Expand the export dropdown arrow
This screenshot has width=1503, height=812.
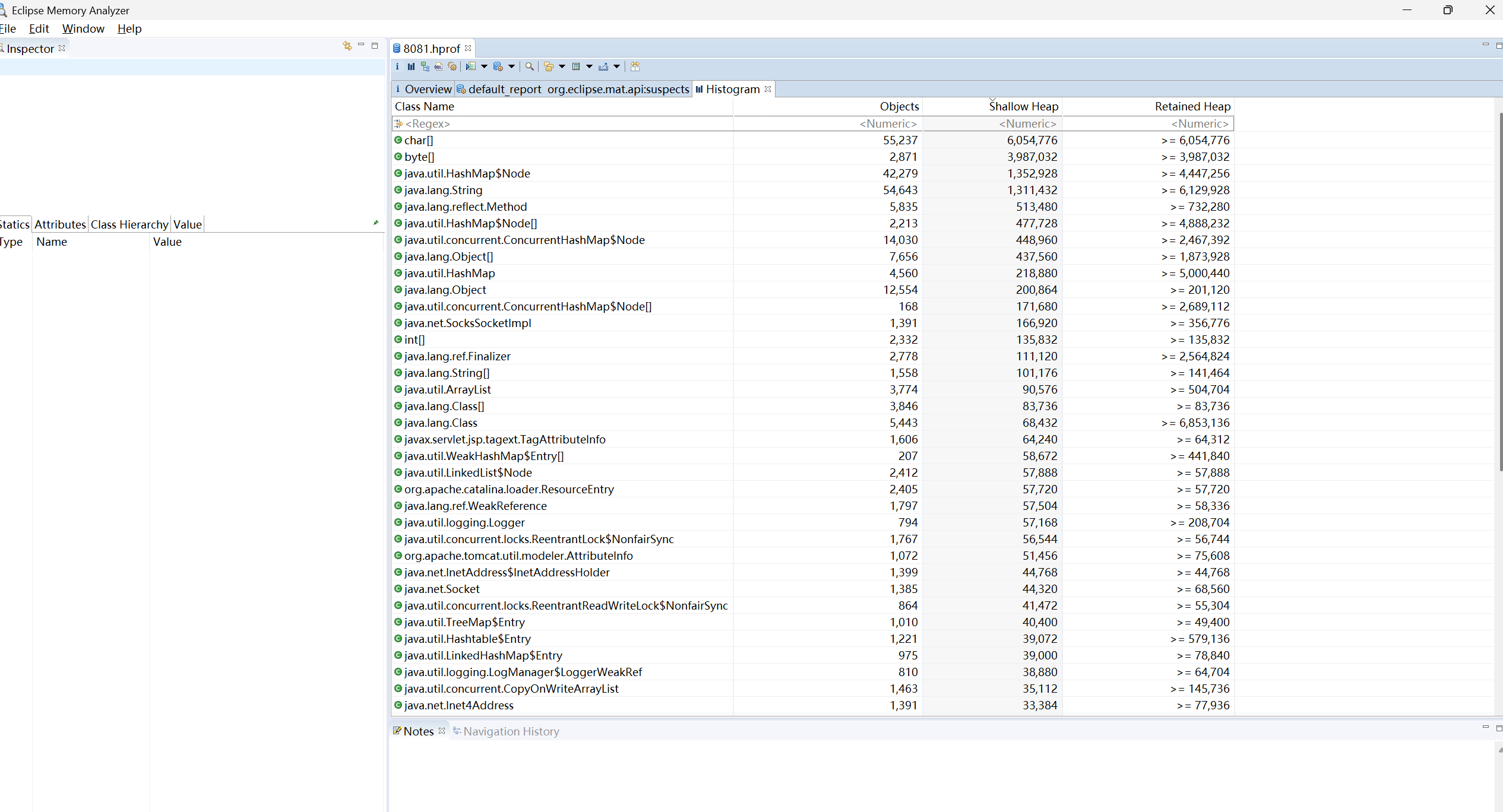click(616, 66)
